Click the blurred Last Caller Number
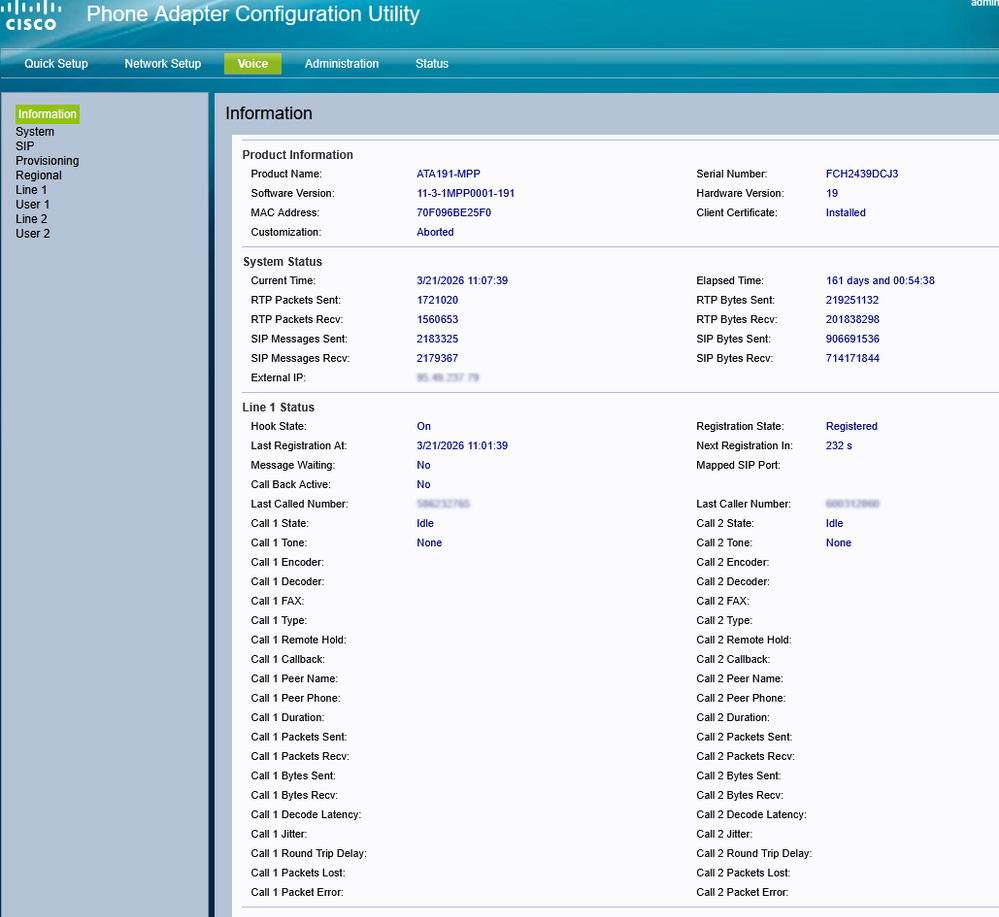Screen dimensions: 999x917 [x=852, y=504]
